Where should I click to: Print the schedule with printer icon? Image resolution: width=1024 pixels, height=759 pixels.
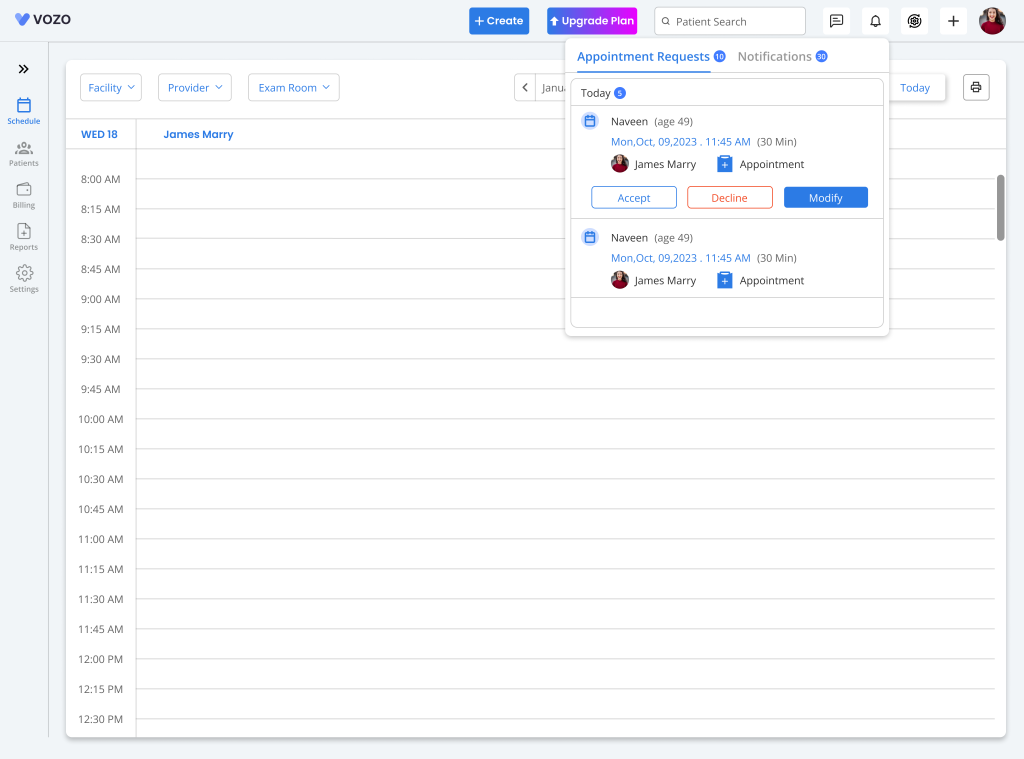tap(976, 88)
